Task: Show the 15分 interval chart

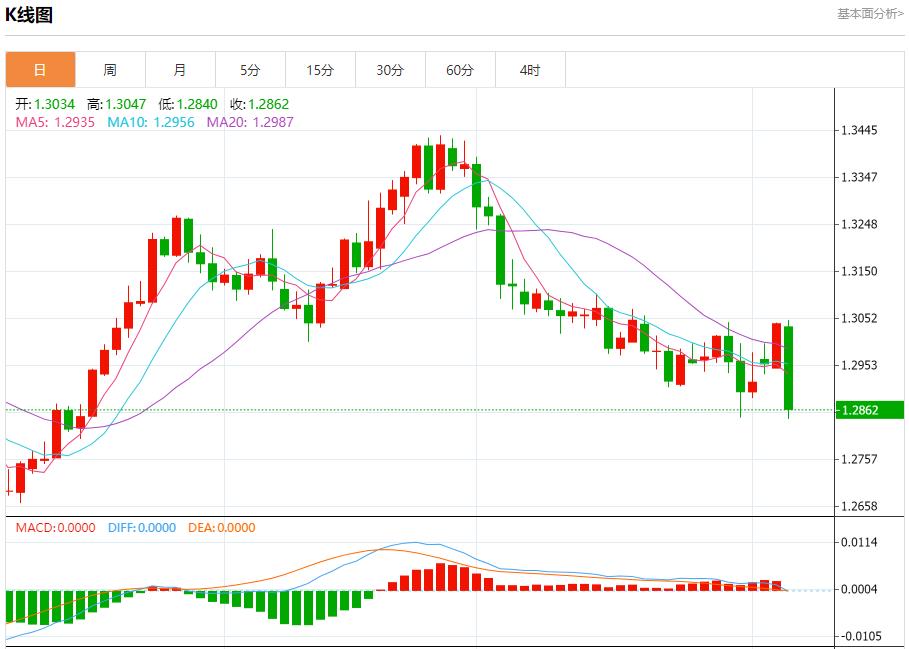Action: [x=320, y=70]
